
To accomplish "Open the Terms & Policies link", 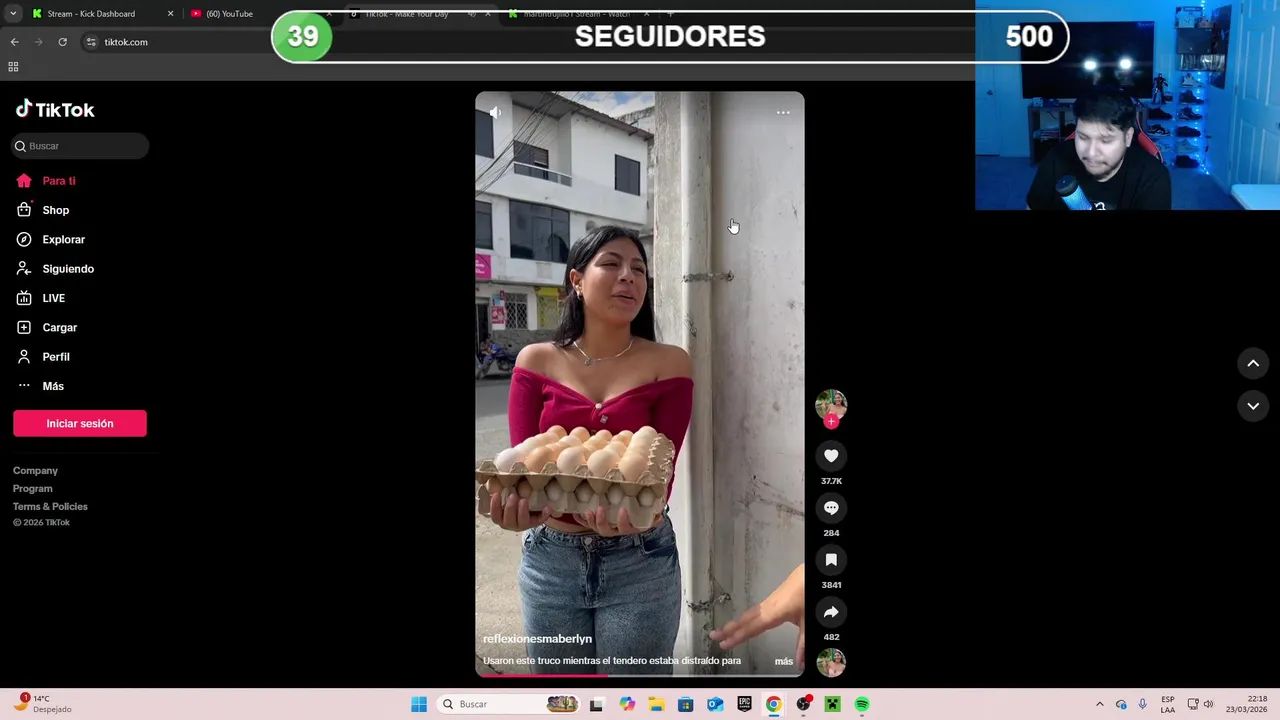I will [x=50, y=506].
